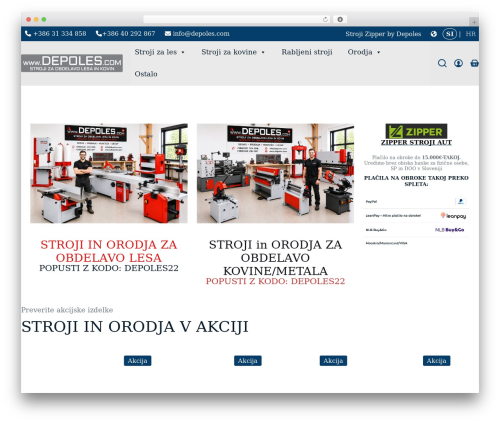Switch language to SI
Screen dimensions: 500x423
point(449,34)
